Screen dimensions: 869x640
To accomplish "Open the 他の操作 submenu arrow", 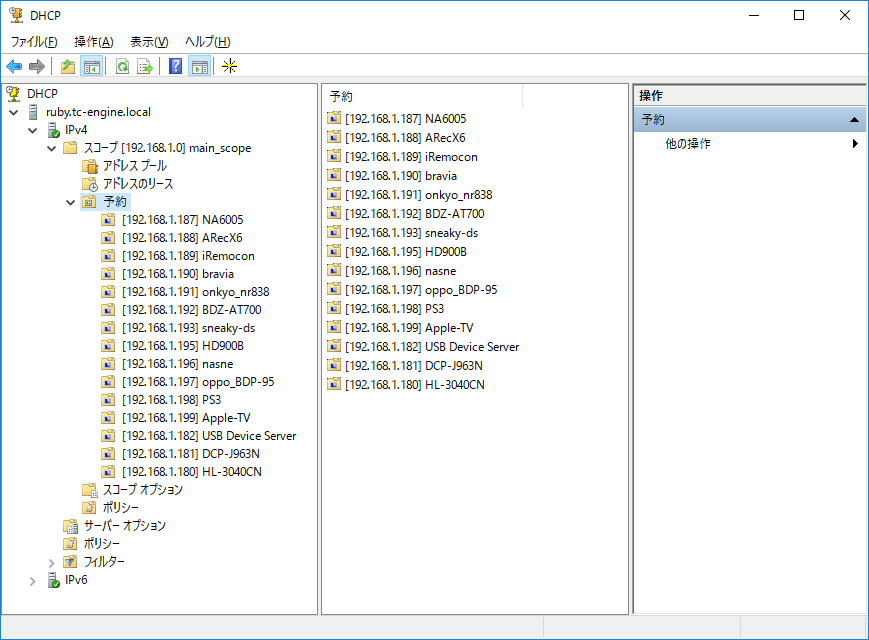I will pyautogui.click(x=855, y=144).
